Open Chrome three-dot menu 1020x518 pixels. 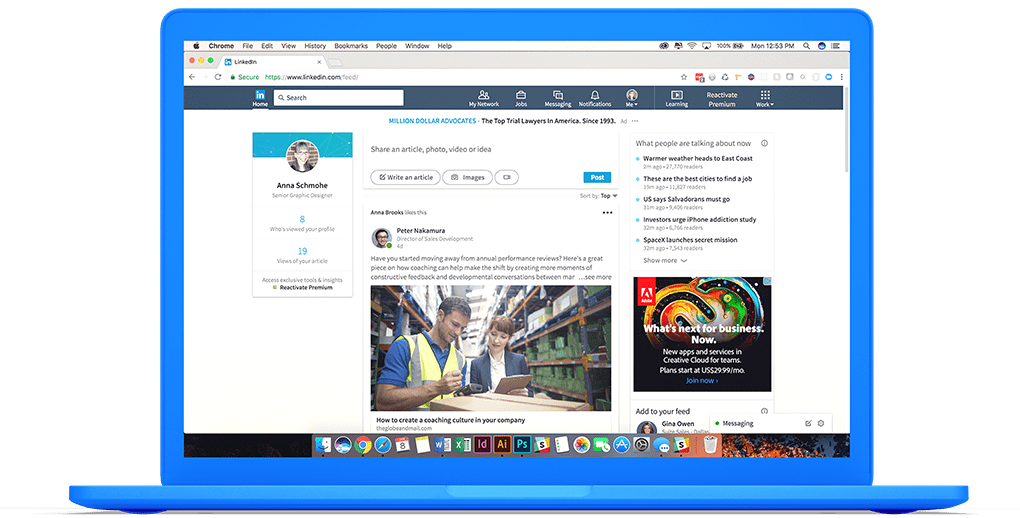[841, 77]
